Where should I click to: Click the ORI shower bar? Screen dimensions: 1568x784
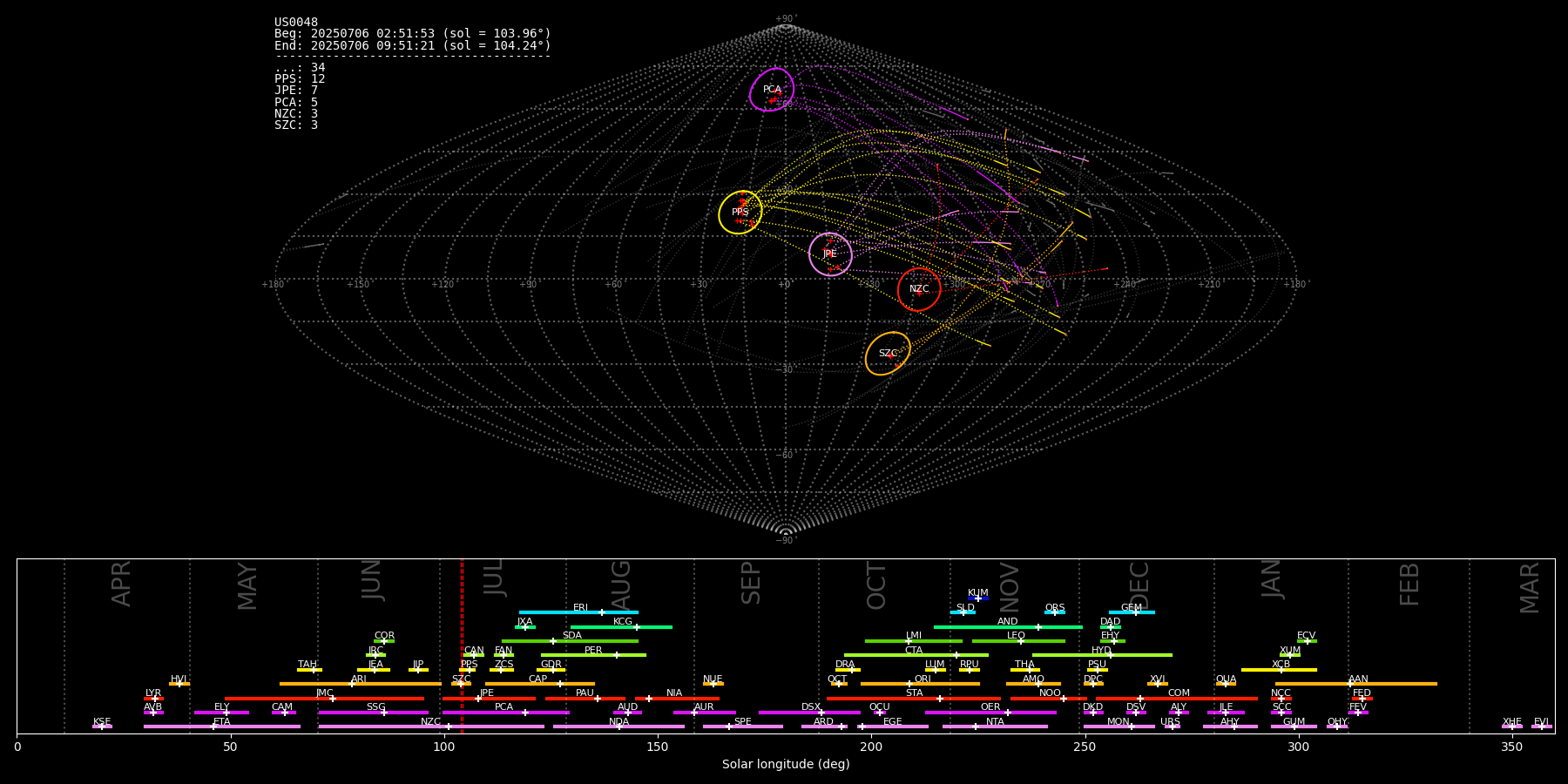click(920, 684)
